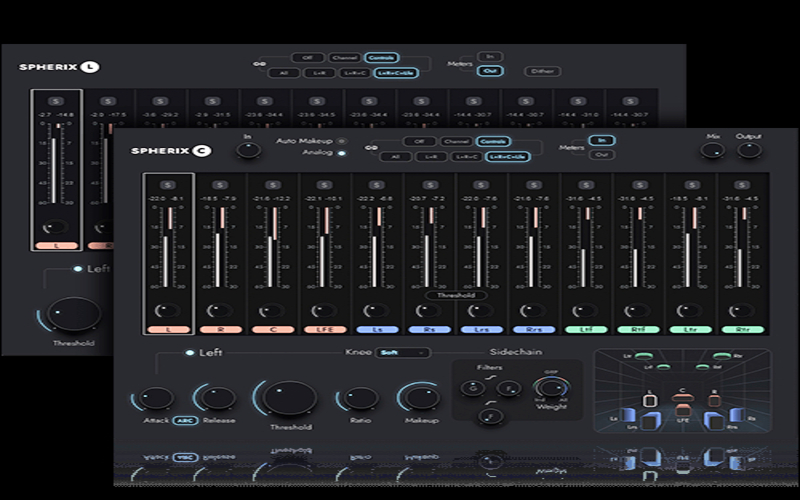Click the In gain knob in Spherix C
The image size is (800, 500).
[248, 150]
